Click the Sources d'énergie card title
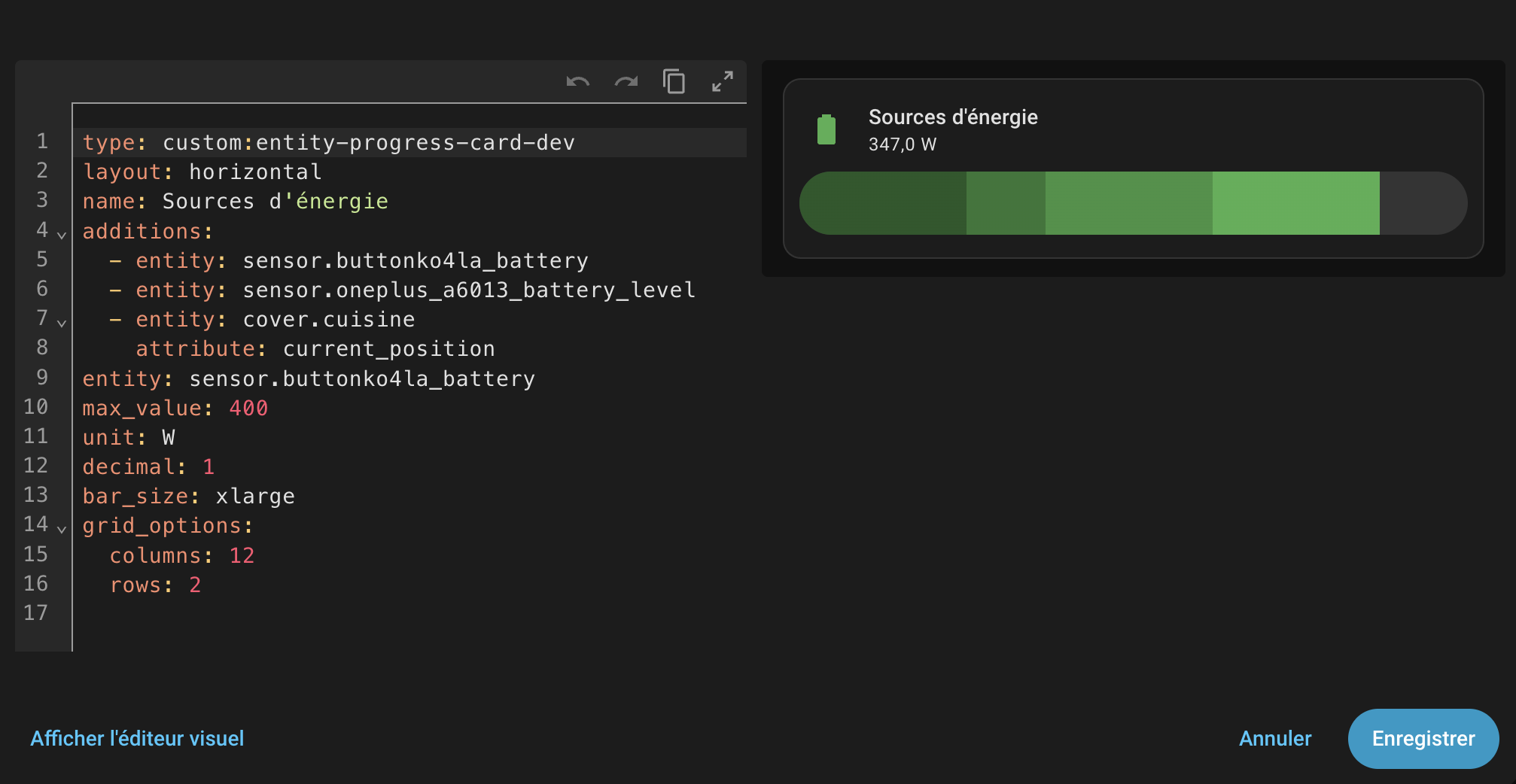 pyautogui.click(x=953, y=117)
